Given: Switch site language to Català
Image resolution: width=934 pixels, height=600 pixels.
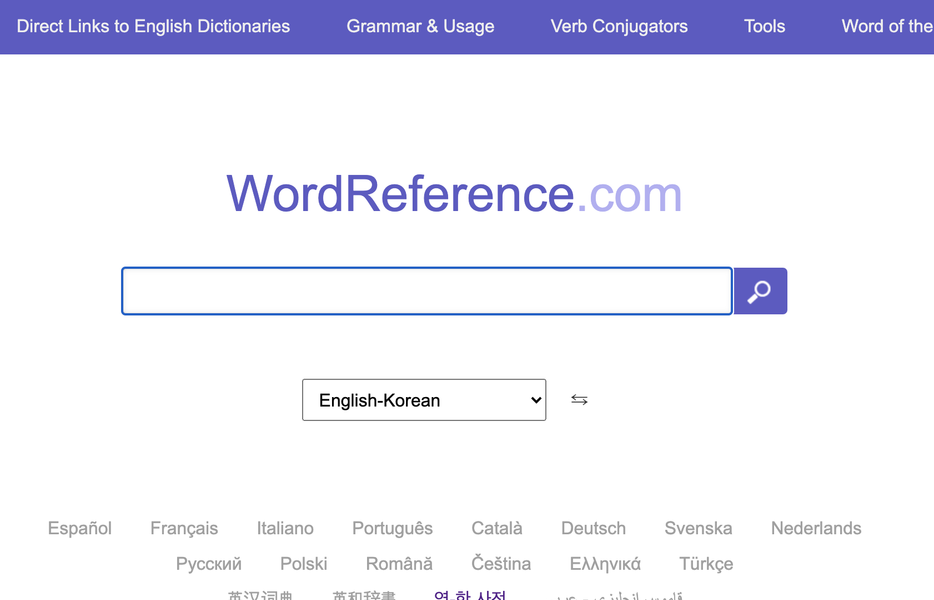Looking at the screenshot, I should point(497,528).
